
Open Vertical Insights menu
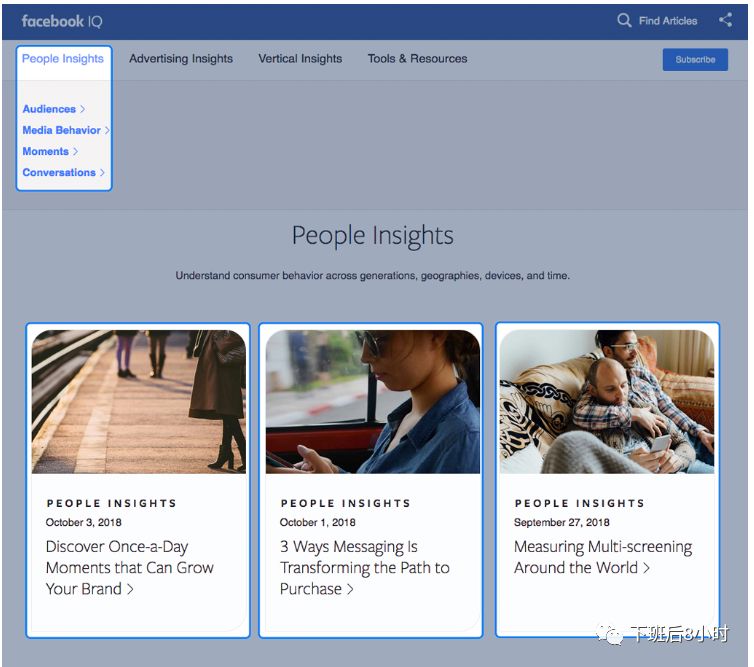[x=300, y=59]
